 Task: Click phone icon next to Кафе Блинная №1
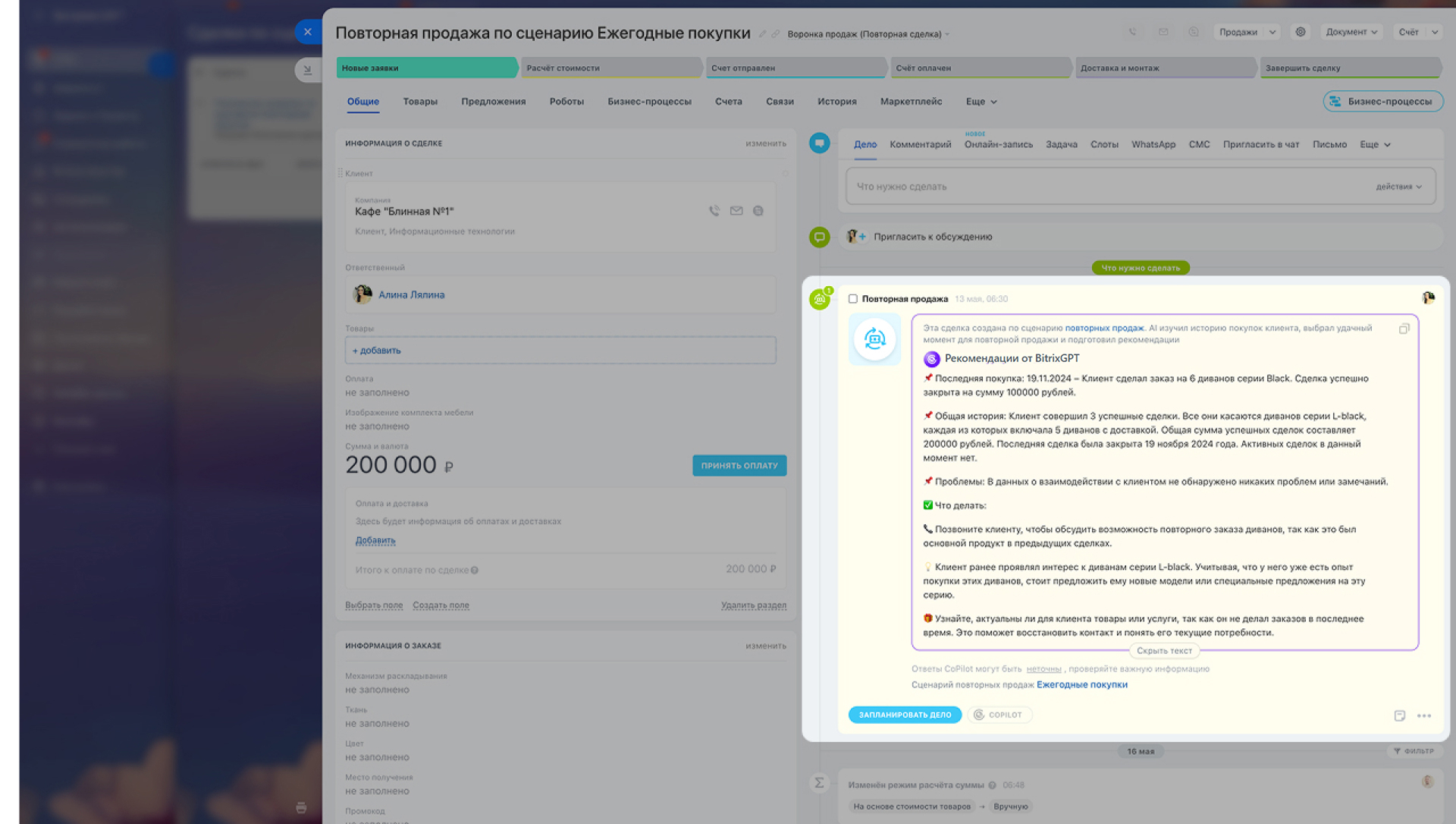click(714, 211)
